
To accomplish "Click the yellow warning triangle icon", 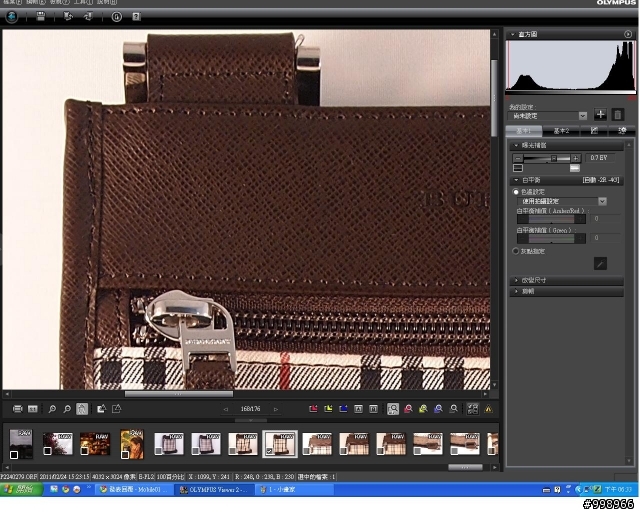I will point(489,409).
